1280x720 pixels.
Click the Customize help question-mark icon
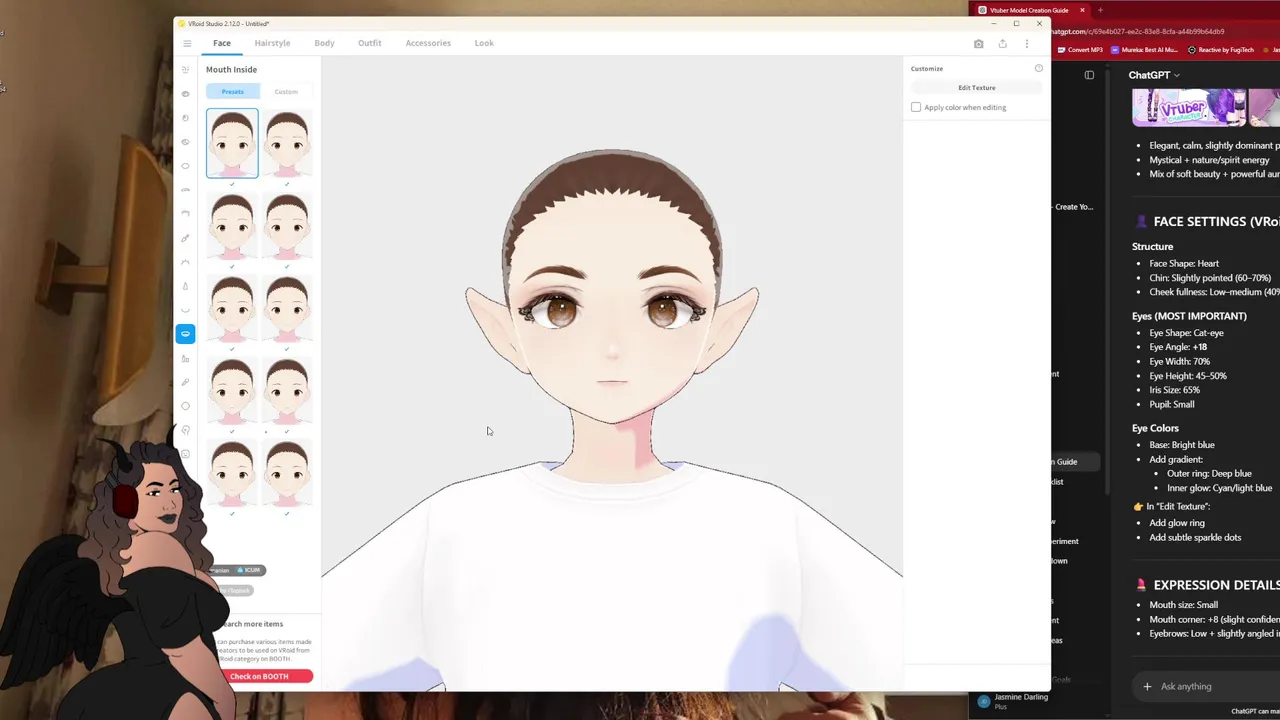1038,68
